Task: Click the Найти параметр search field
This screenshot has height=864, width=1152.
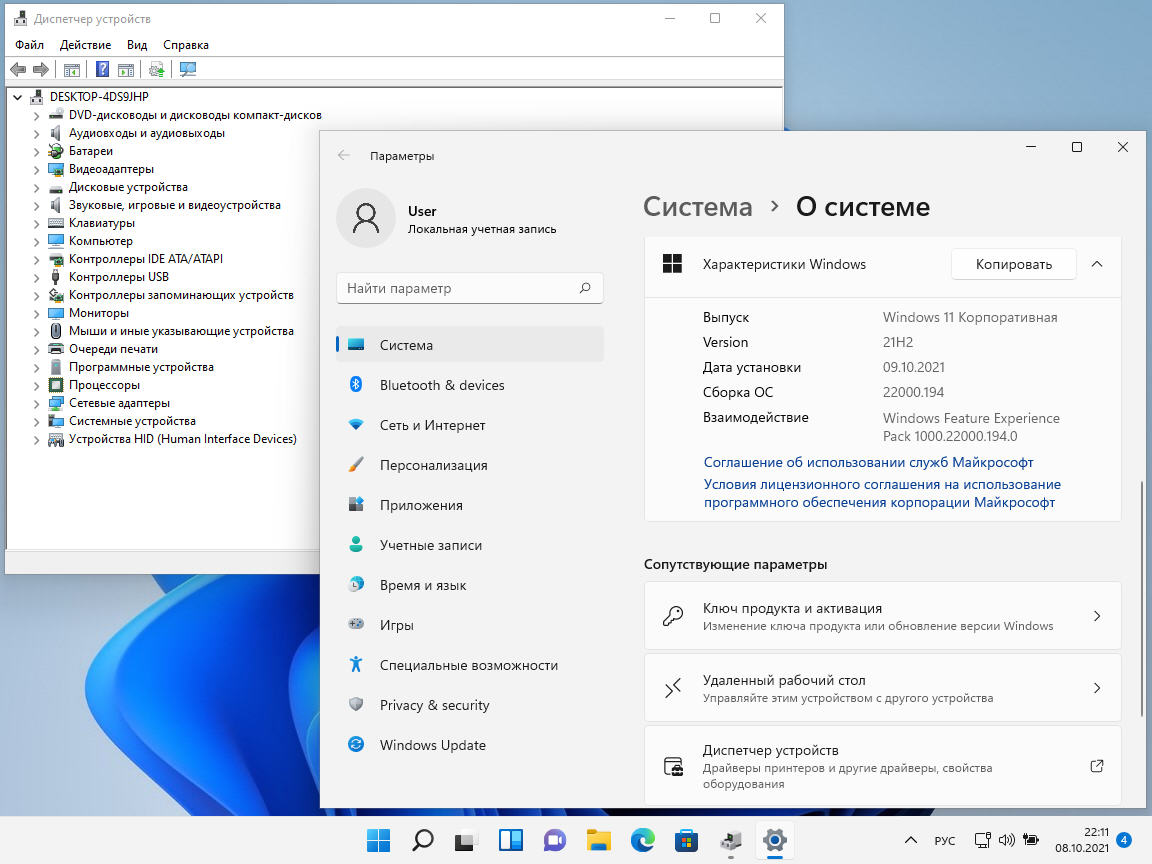Action: tap(460, 288)
